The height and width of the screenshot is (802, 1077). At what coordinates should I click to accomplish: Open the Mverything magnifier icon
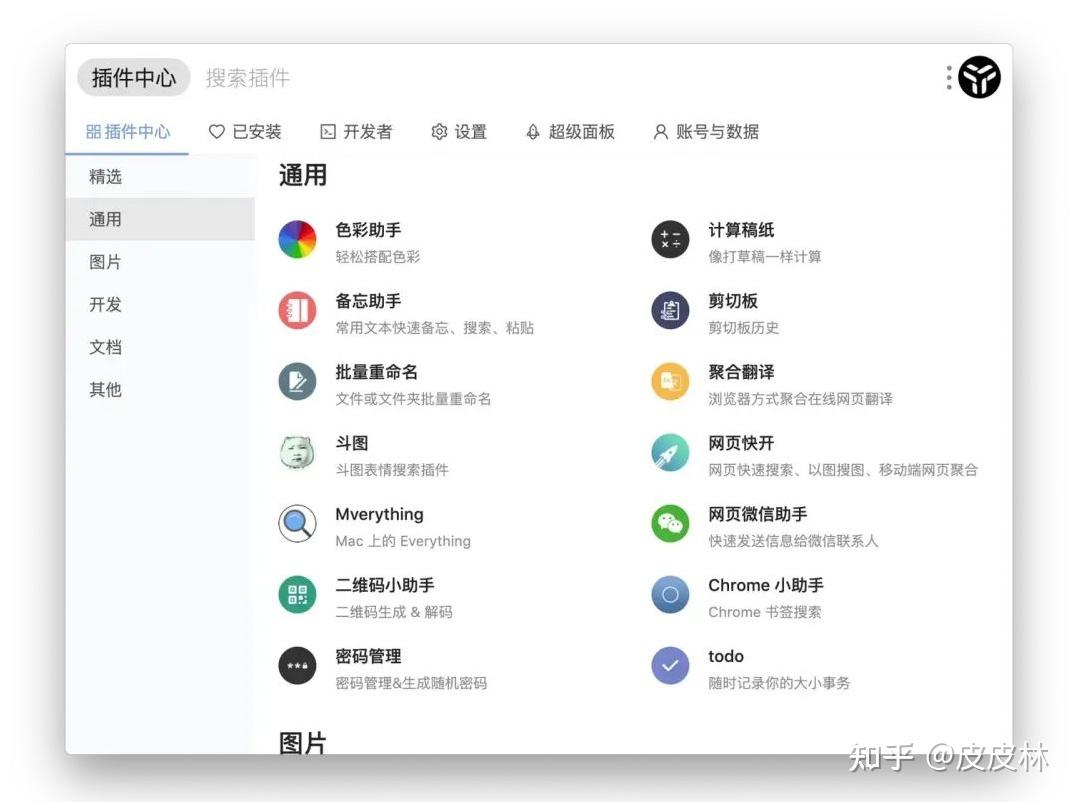297,523
